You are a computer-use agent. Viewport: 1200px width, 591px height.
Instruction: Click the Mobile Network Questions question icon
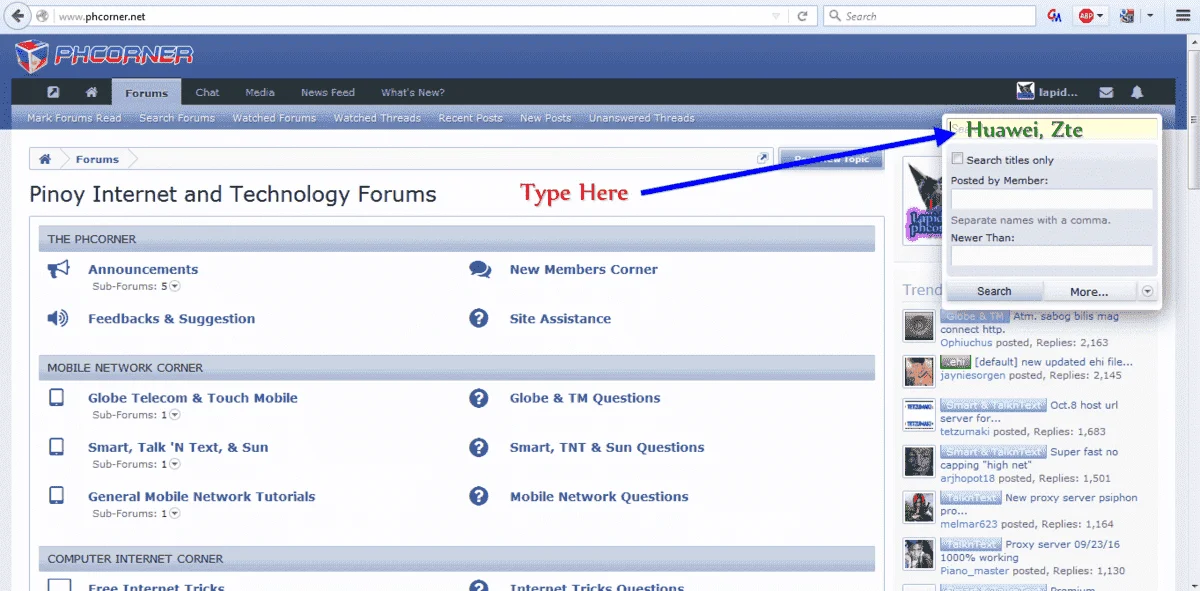479,496
